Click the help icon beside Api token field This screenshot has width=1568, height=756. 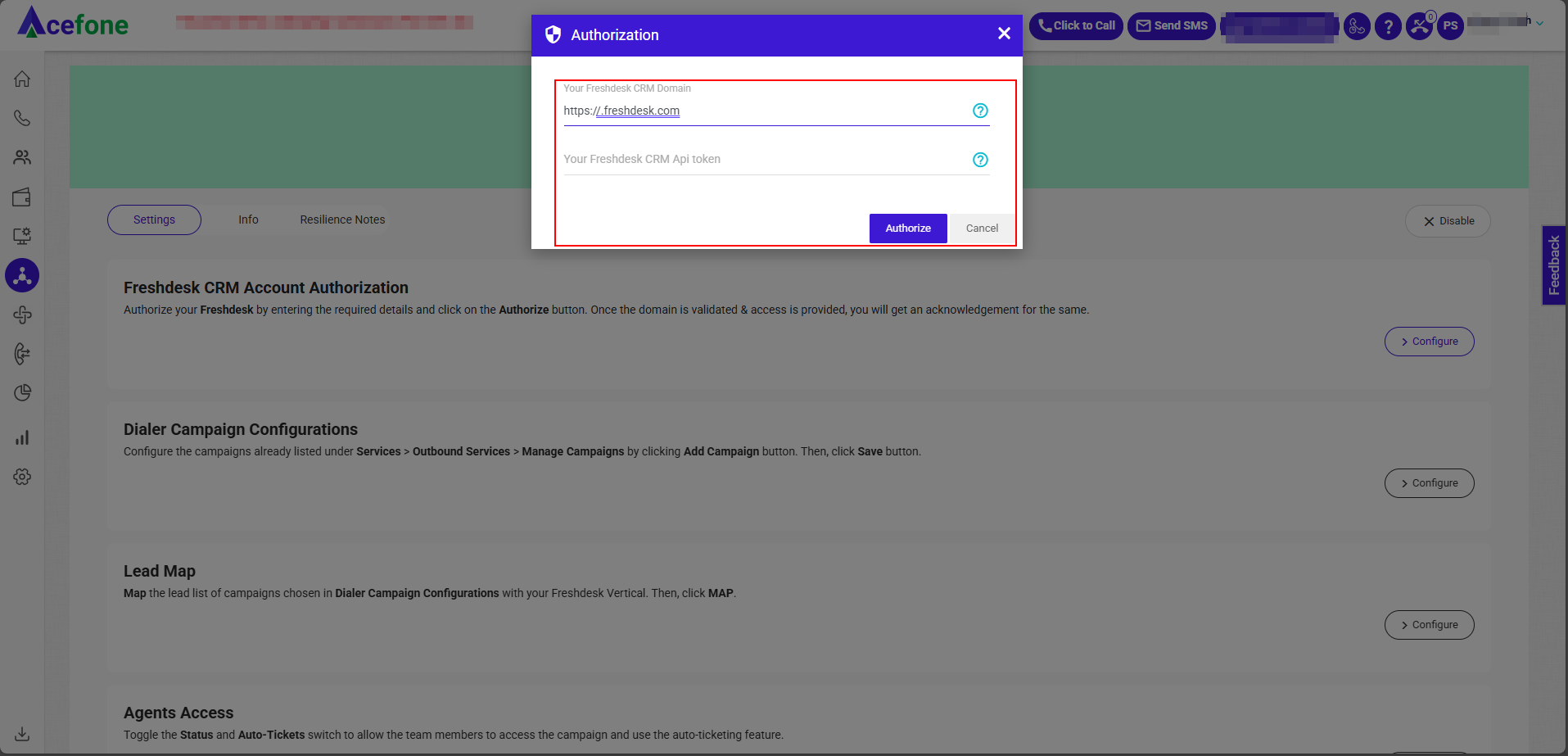pos(980,160)
